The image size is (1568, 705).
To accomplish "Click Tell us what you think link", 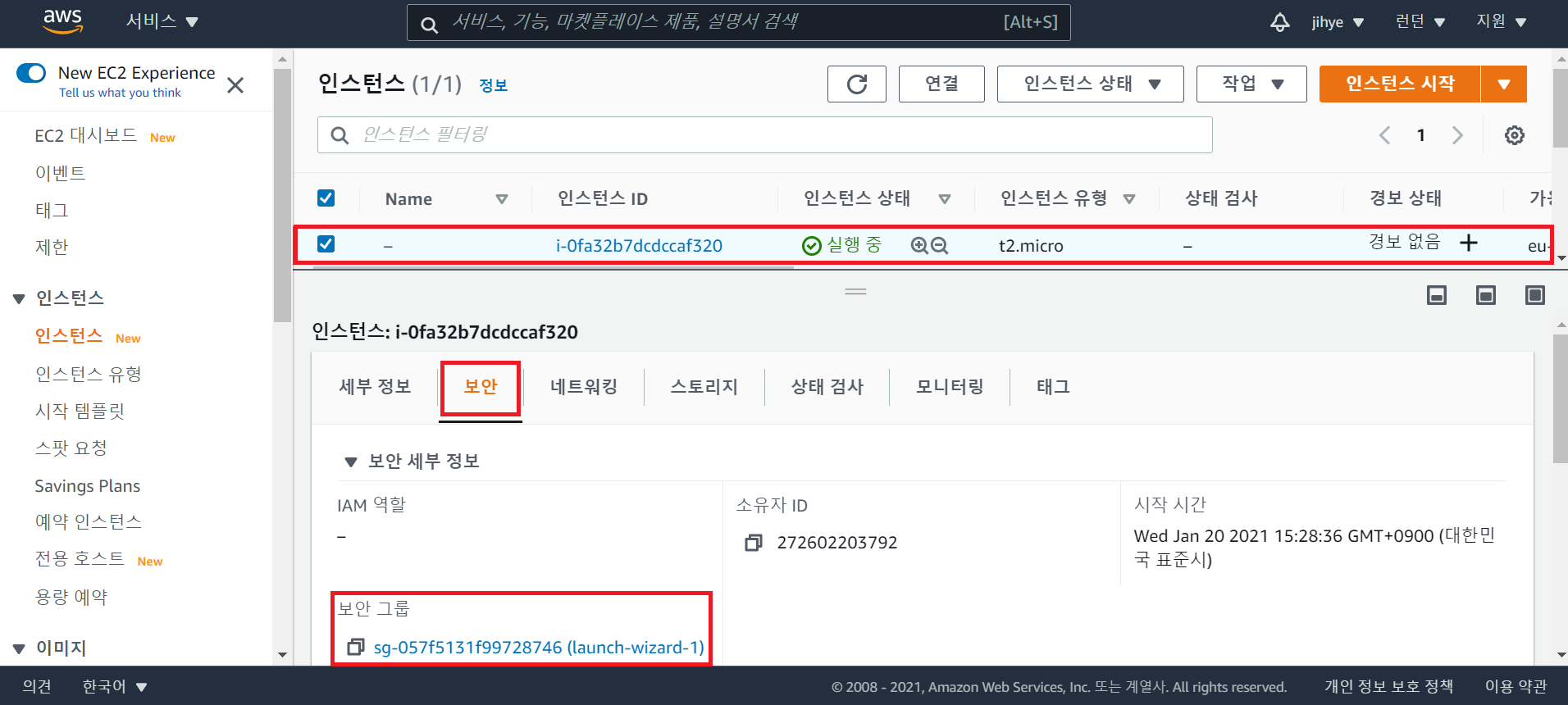I will [120, 93].
